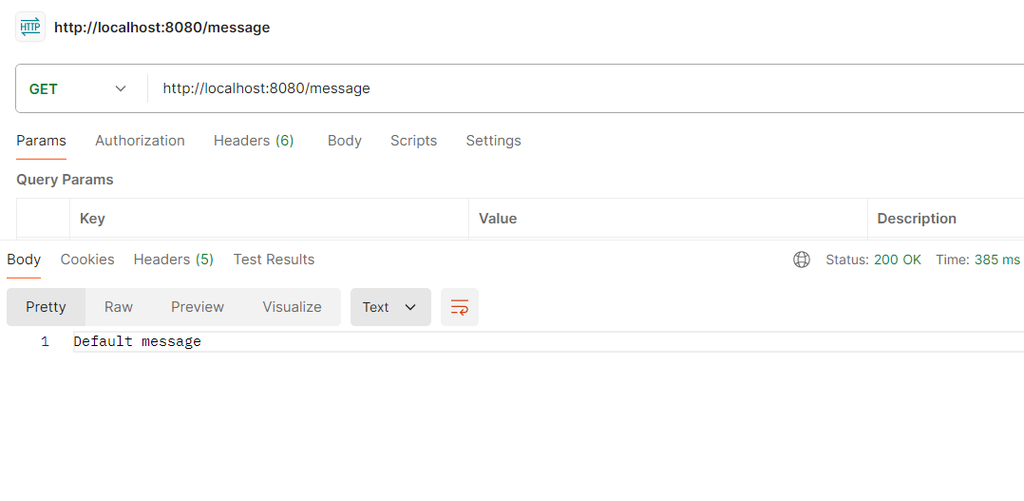
Task: Open the GET method dropdown
Action: 78,89
